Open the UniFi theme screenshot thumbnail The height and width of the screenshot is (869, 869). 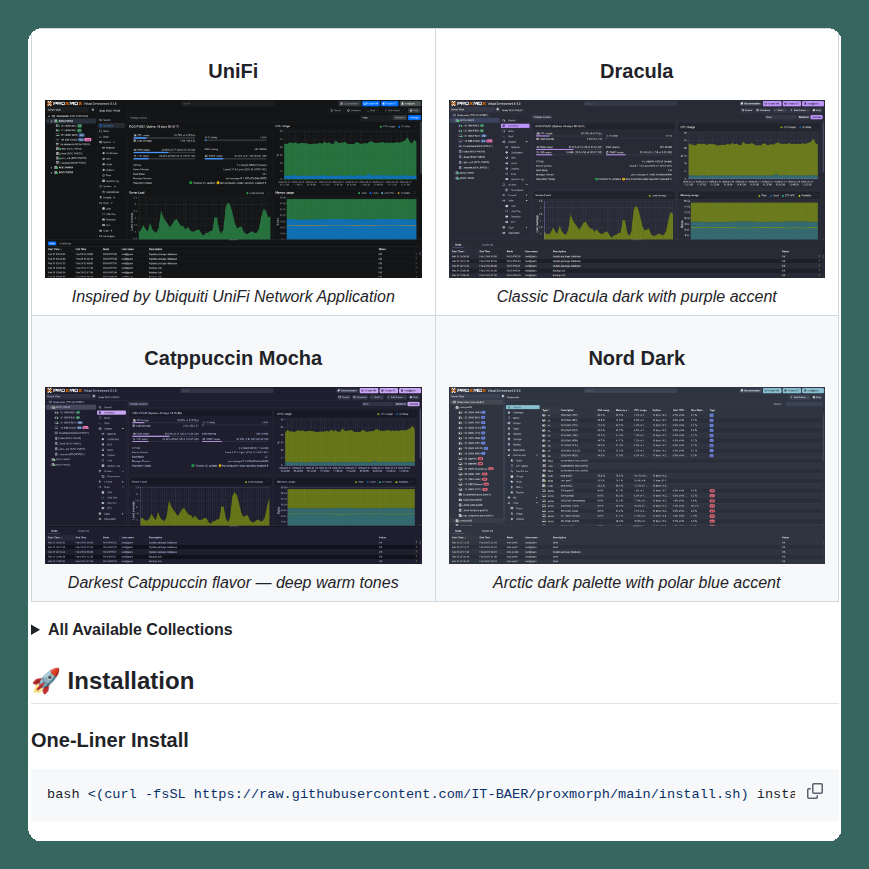pyautogui.click(x=233, y=189)
